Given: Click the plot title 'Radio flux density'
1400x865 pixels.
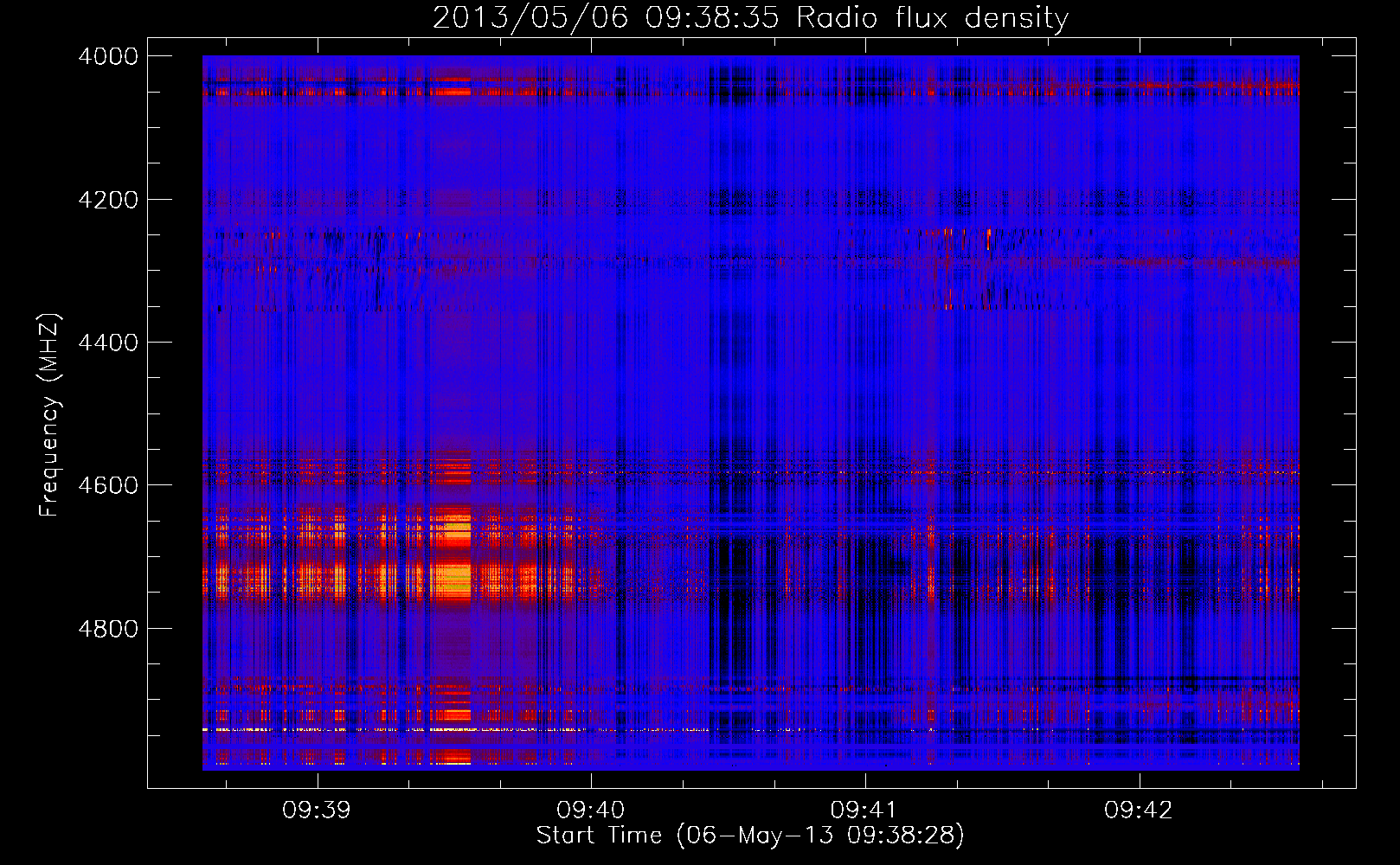Looking at the screenshot, I should (933, 18).
